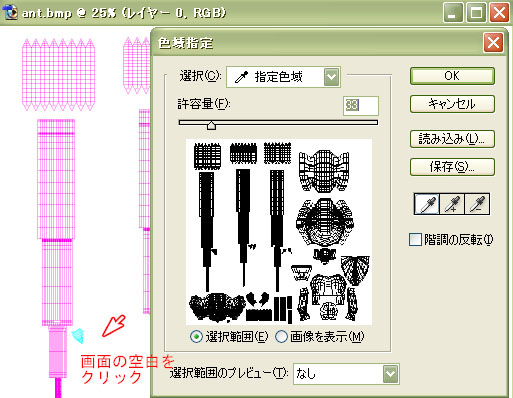
Task: Click the キャンセル button
Action: tap(452, 104)
